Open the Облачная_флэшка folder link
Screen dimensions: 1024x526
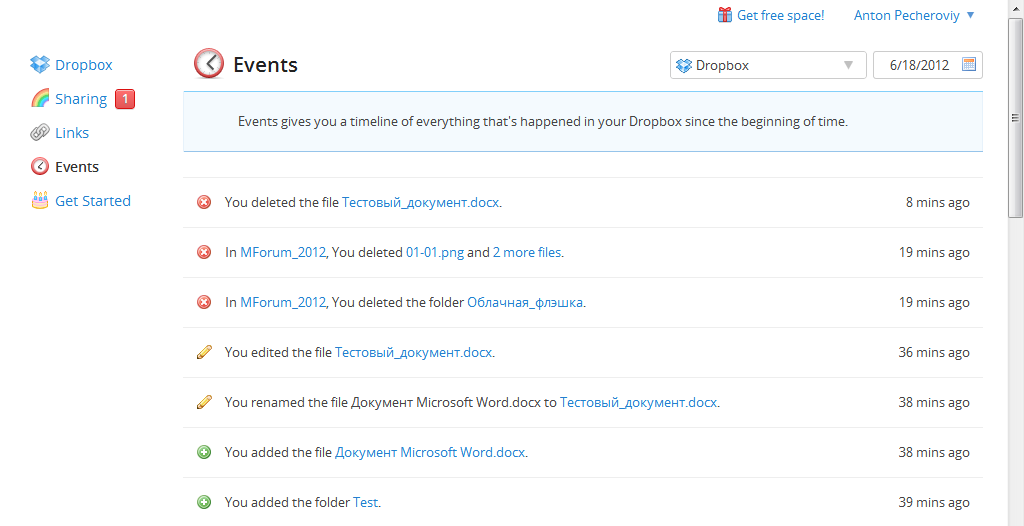point(524,303)
